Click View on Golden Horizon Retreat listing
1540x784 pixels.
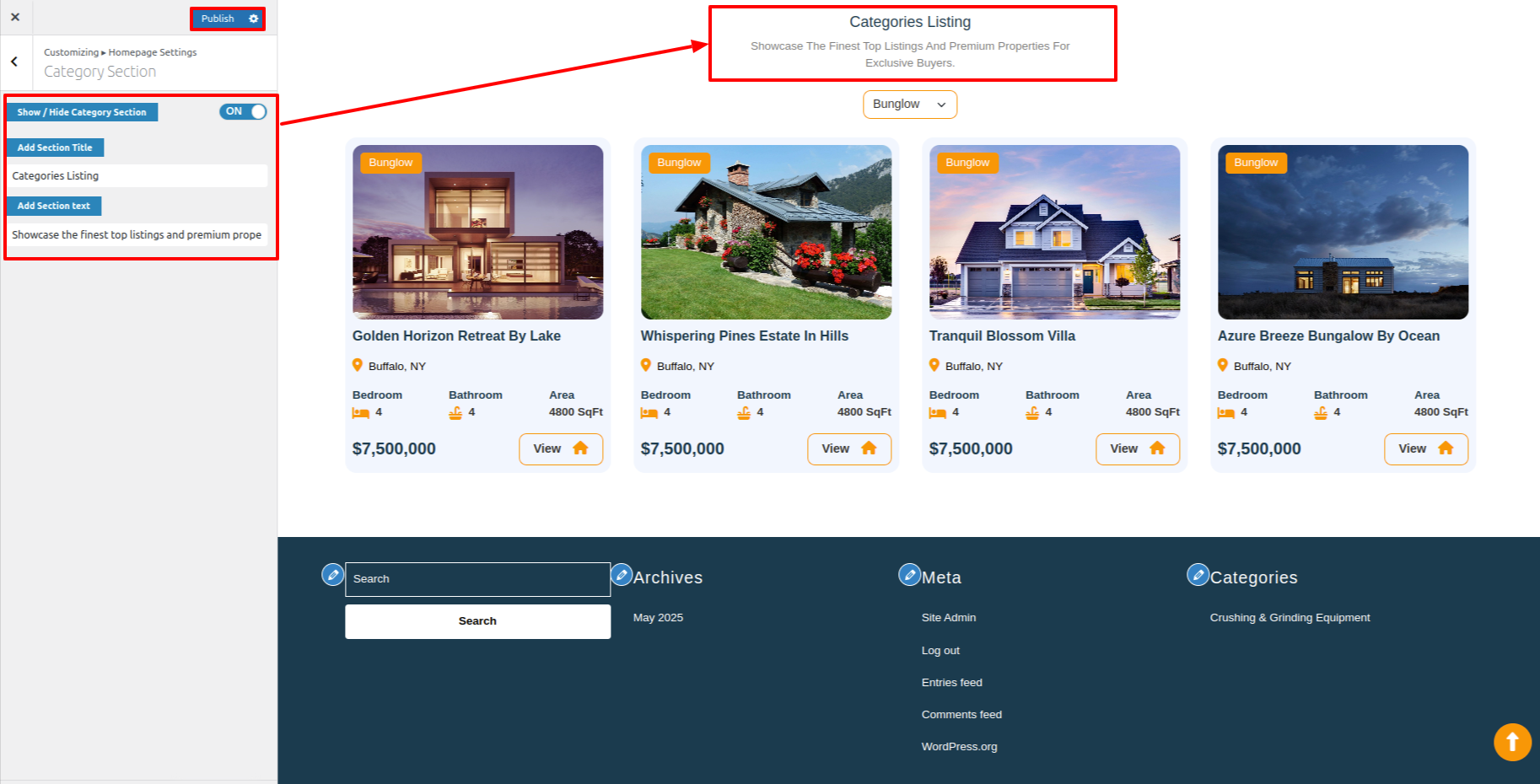[x=560, y=448]
